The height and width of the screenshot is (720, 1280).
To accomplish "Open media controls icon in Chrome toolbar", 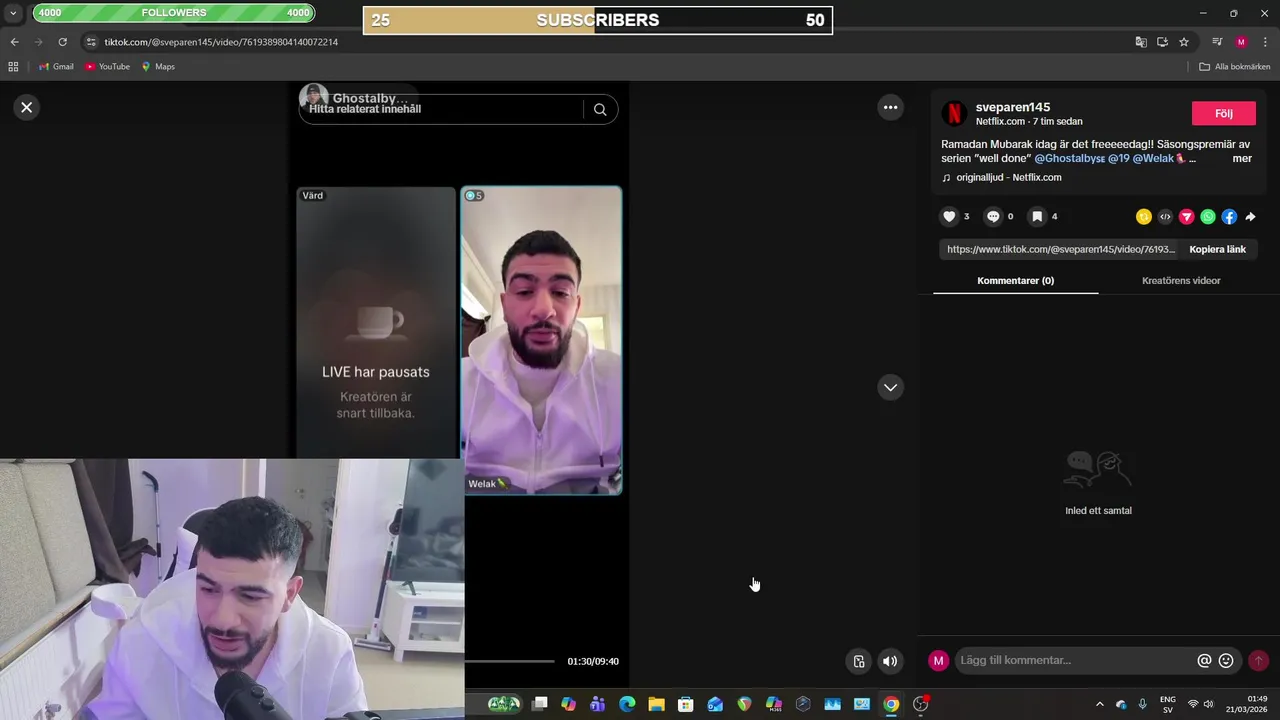I will click(x=1217, y=42).
